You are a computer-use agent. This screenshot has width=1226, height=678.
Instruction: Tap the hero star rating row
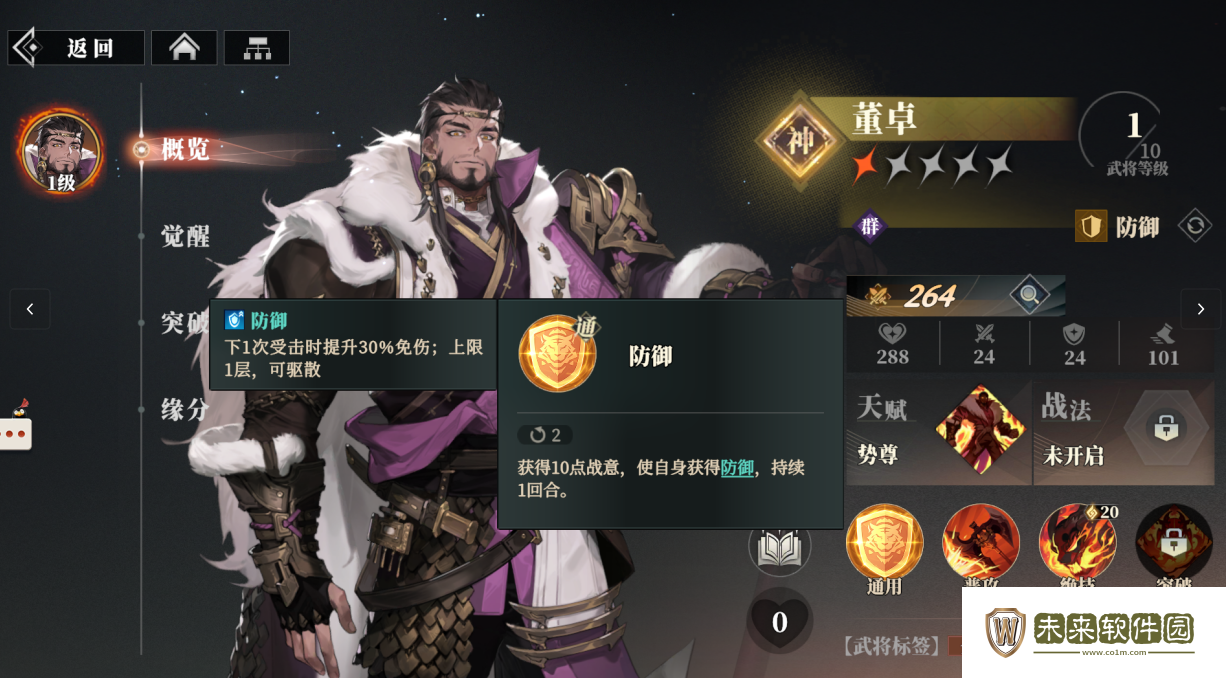pos(931,166)
